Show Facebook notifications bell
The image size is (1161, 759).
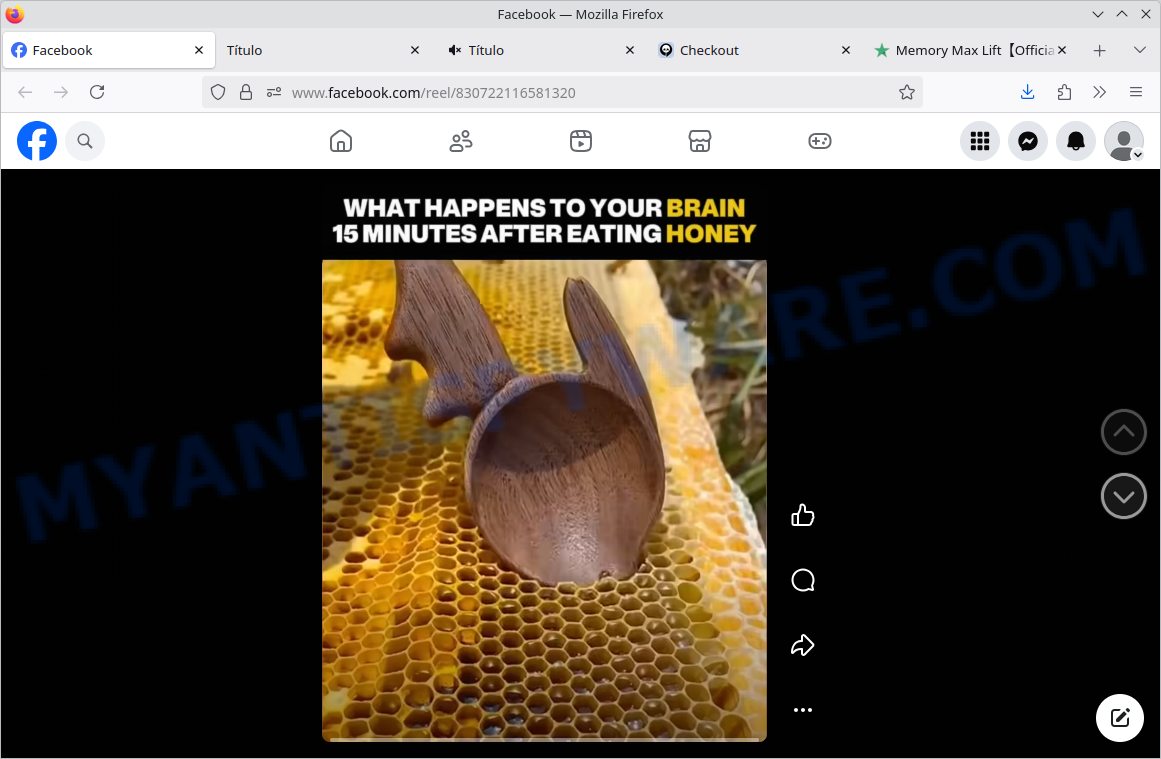pos(1076,141)
